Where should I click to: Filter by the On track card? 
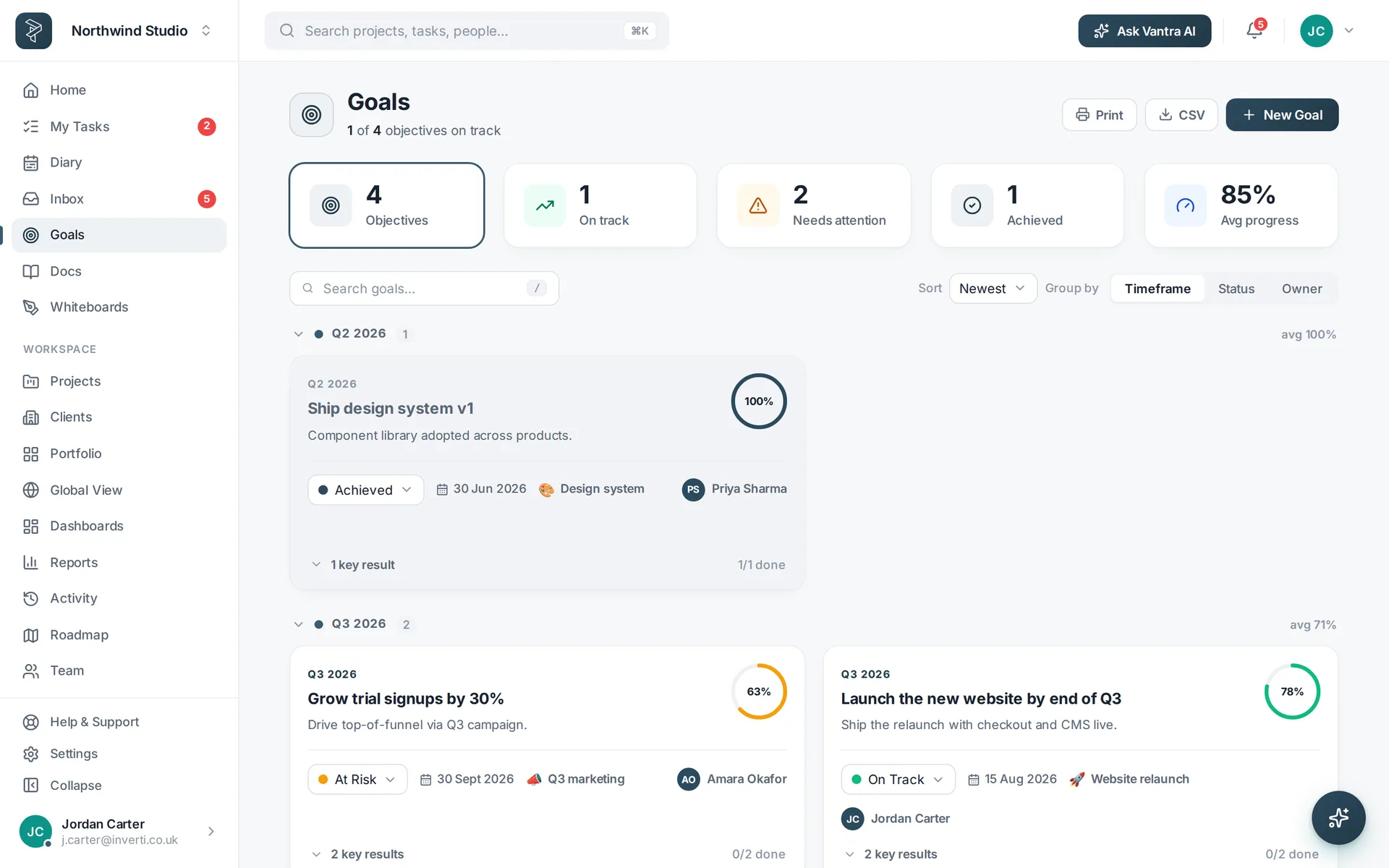click(x=600, y=205)
